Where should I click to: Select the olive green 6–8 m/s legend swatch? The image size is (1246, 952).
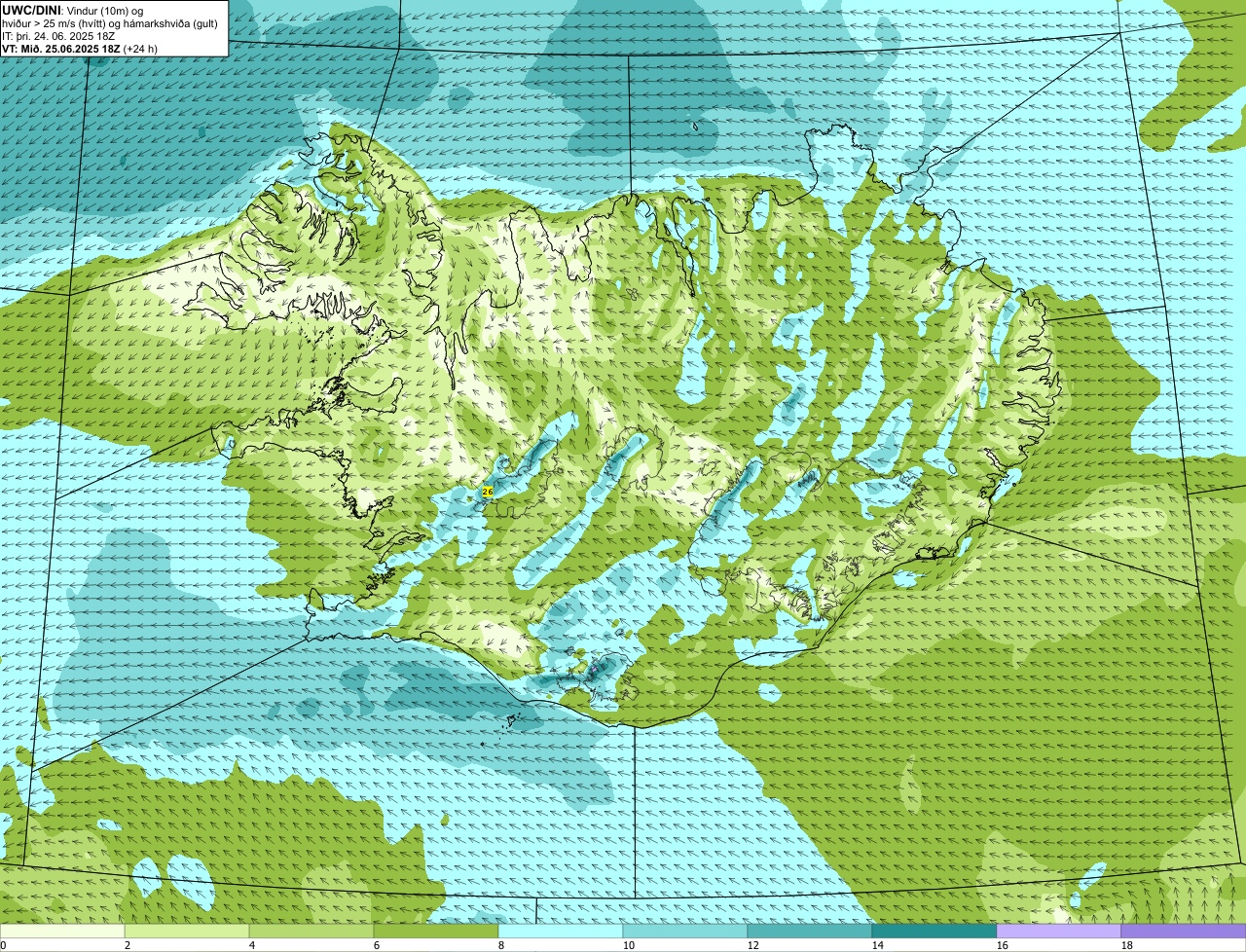click(436, 931)
